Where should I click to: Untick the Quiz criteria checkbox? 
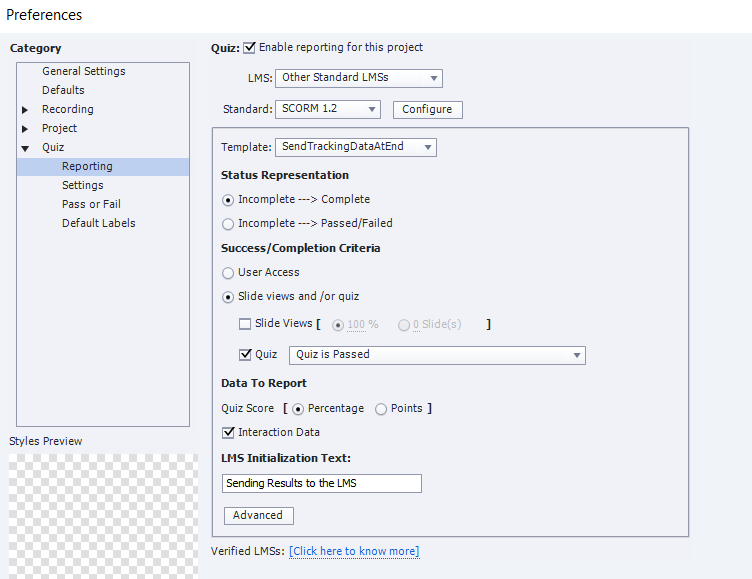[x=245, y=354]
